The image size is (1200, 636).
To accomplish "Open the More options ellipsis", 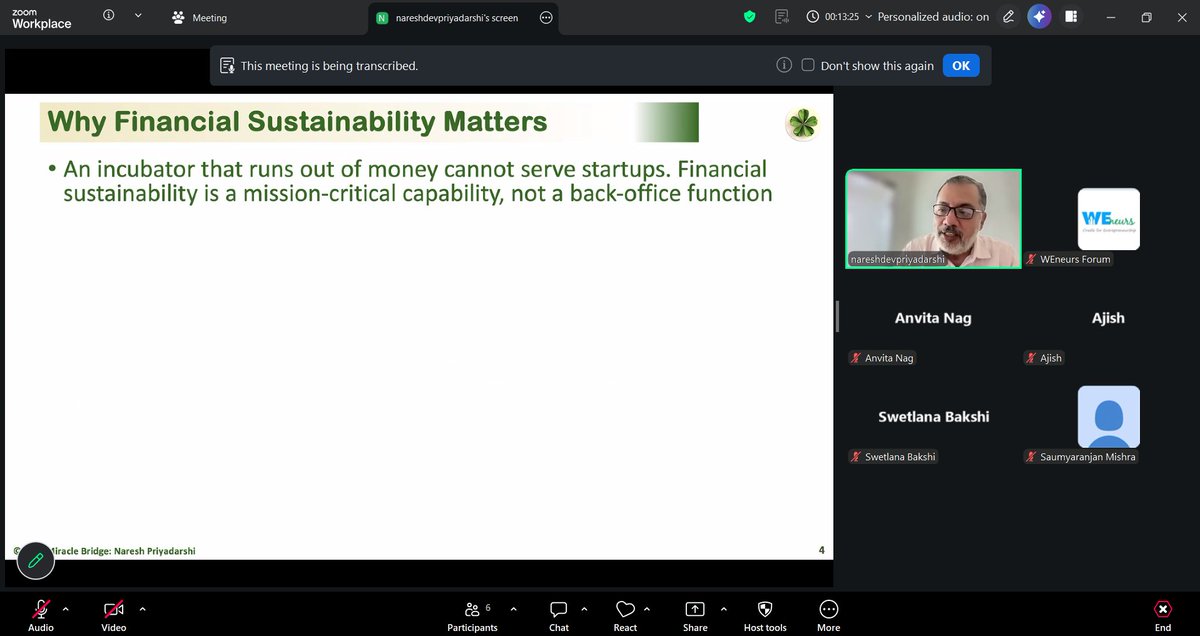I will [x=828, y=609].
